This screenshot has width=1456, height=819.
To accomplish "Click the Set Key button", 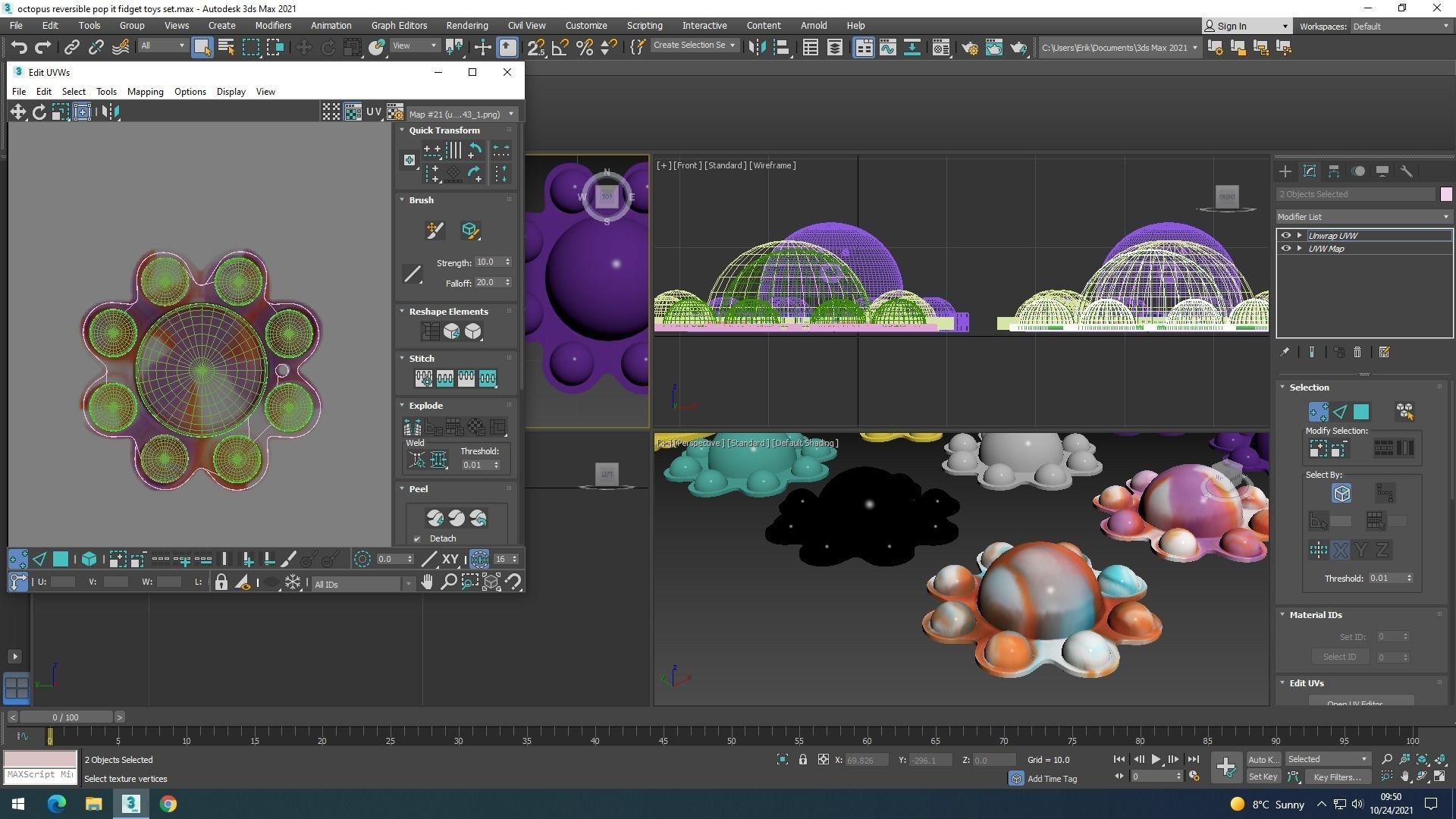I will (x=1263, y=777).
